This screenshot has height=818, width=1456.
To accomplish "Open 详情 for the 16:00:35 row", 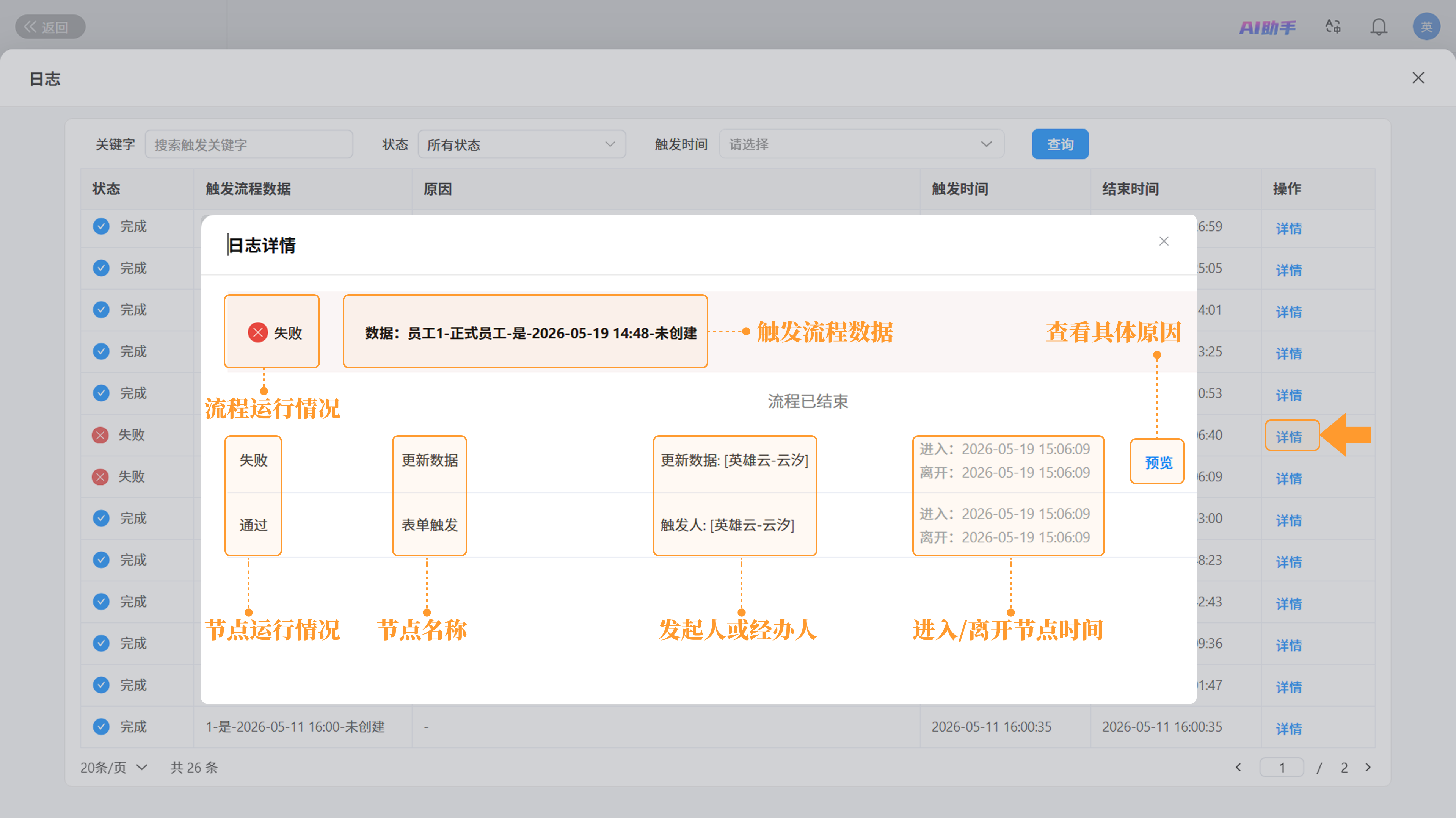I will coord(1289,728).
